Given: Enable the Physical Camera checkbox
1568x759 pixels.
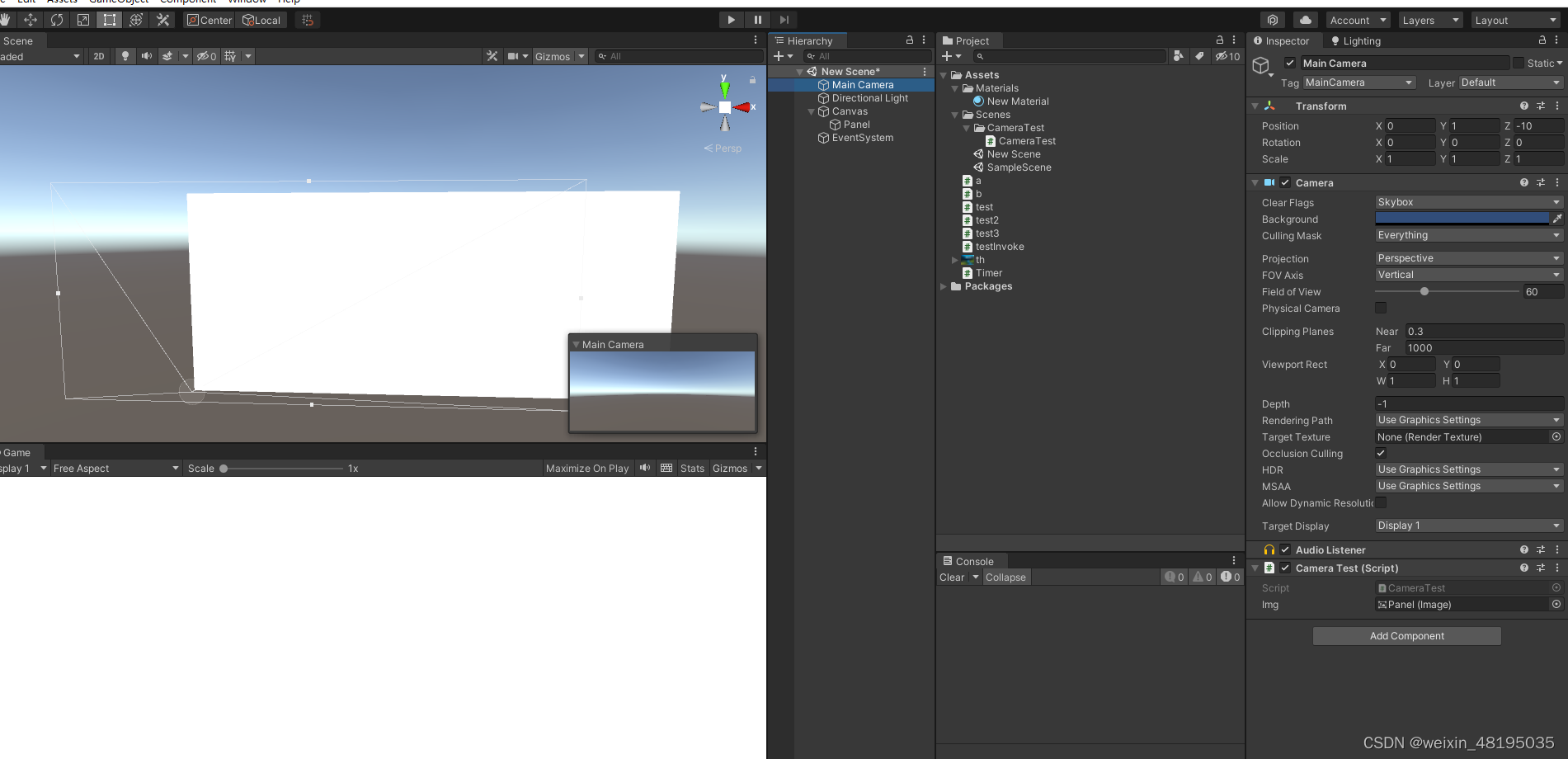Looking at the screenshot, I should coord(1381,308).
